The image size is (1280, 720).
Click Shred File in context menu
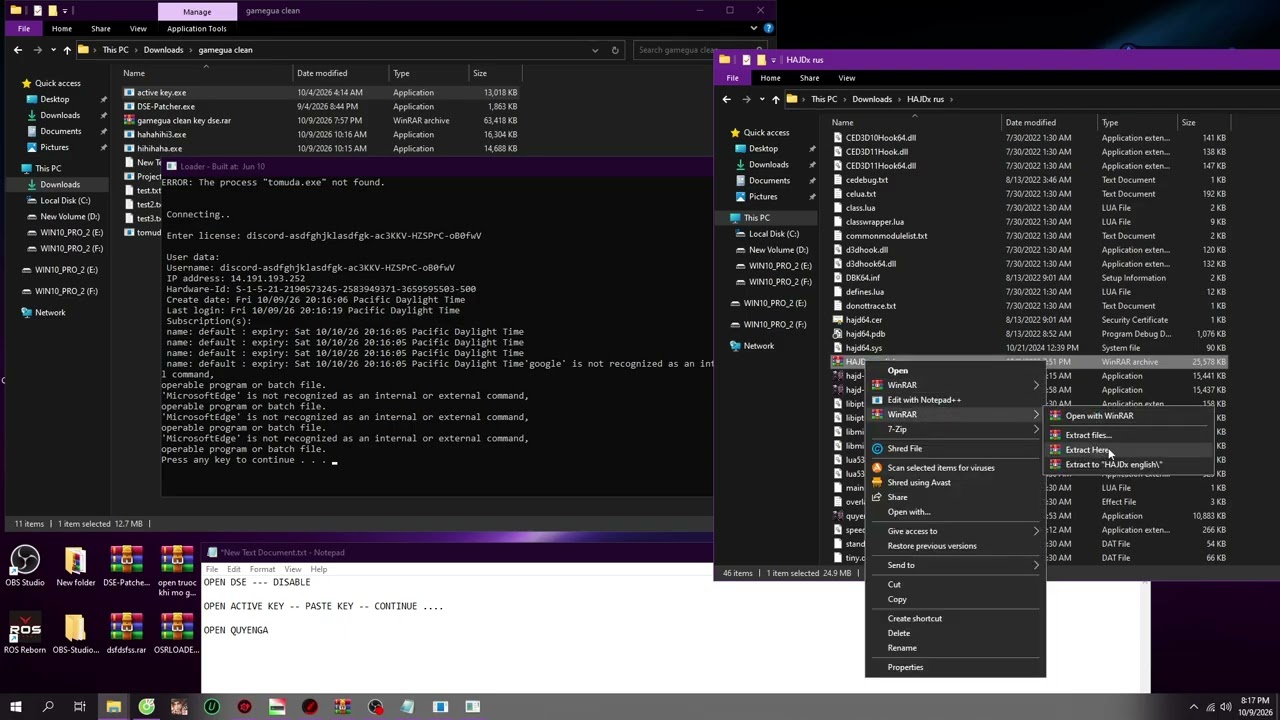[904, 449]
